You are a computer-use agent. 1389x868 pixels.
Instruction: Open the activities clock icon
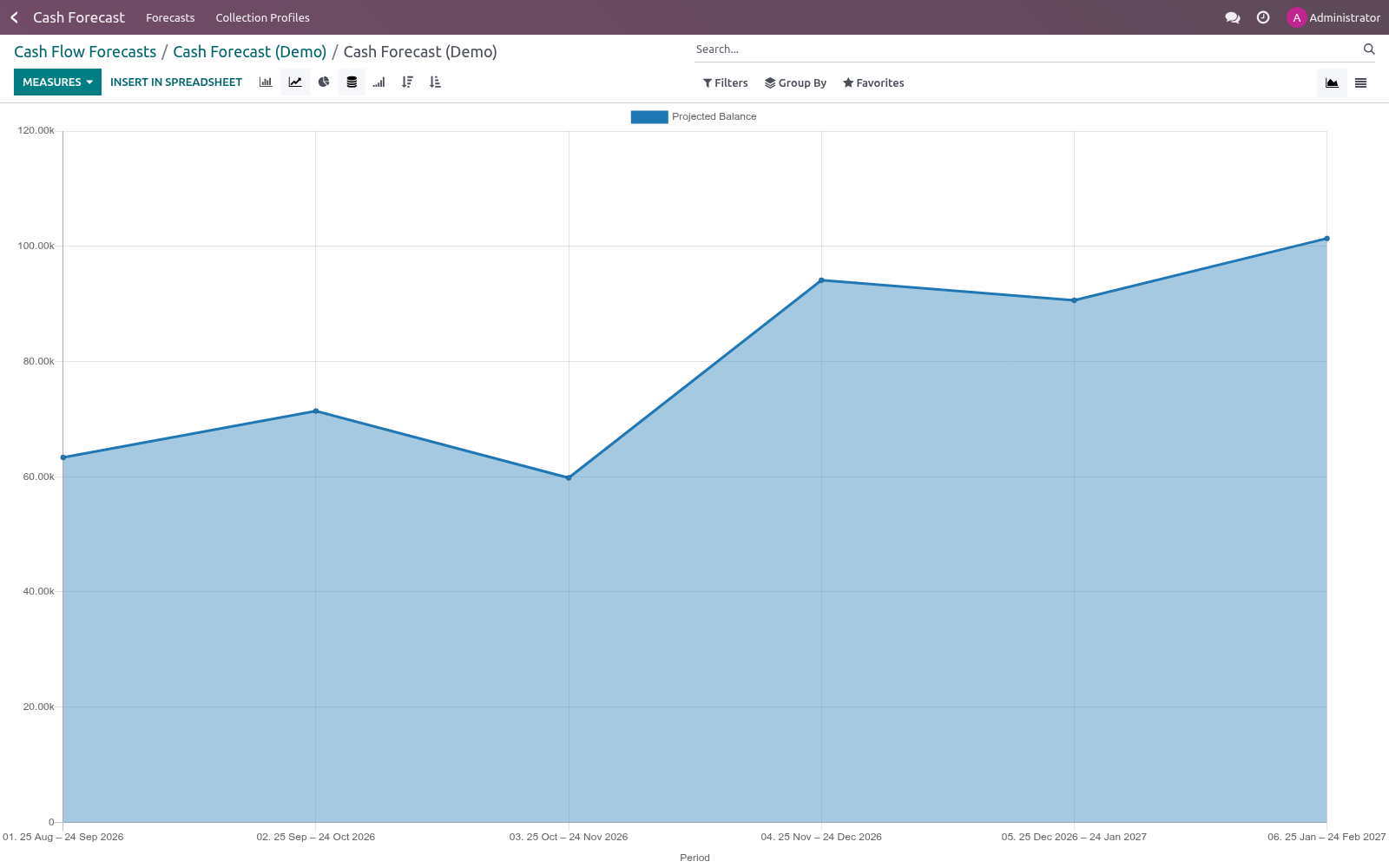tap(1263, 17)
